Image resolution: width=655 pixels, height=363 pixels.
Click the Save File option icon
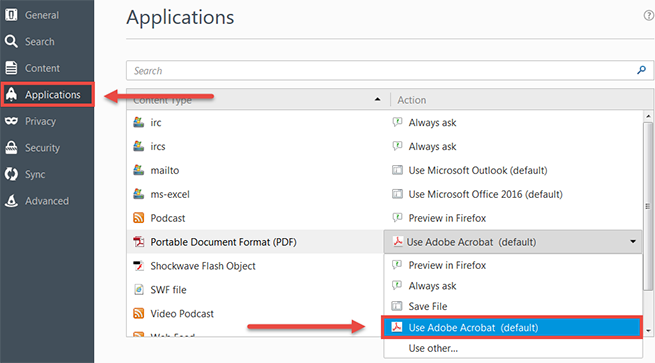coord(397,306)
